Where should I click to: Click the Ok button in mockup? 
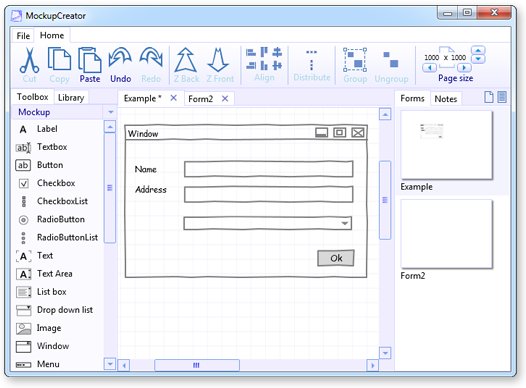(x=335, y=258)
